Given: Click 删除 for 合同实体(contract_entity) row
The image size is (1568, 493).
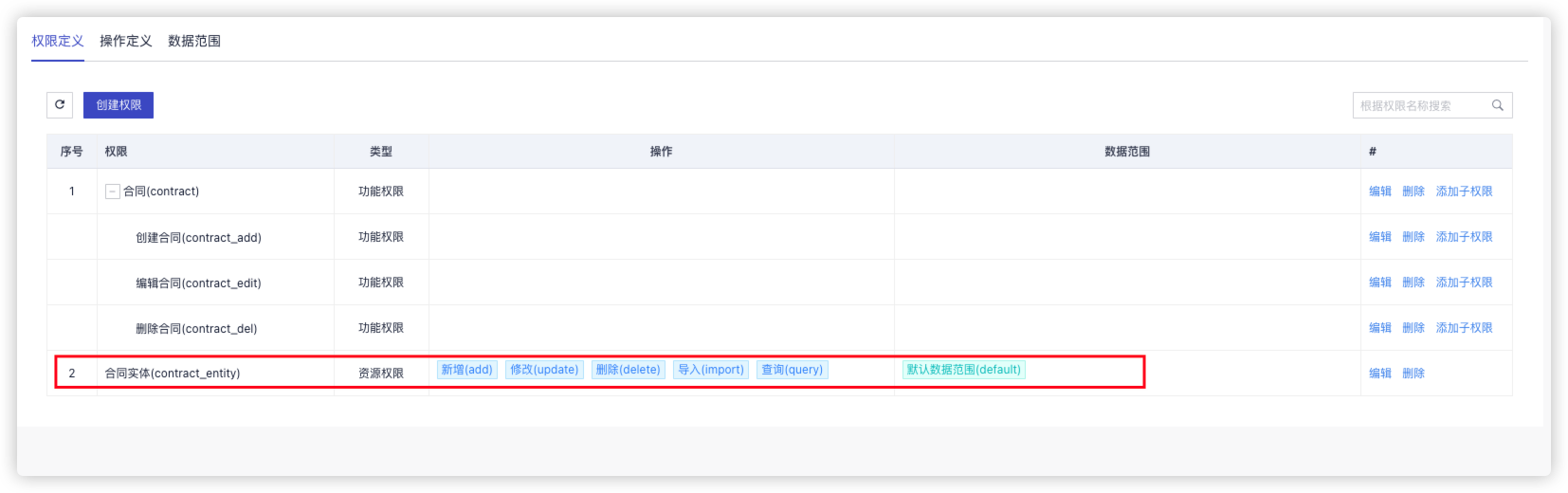Looking at the screenshot, I should (x=1413, y=374).
